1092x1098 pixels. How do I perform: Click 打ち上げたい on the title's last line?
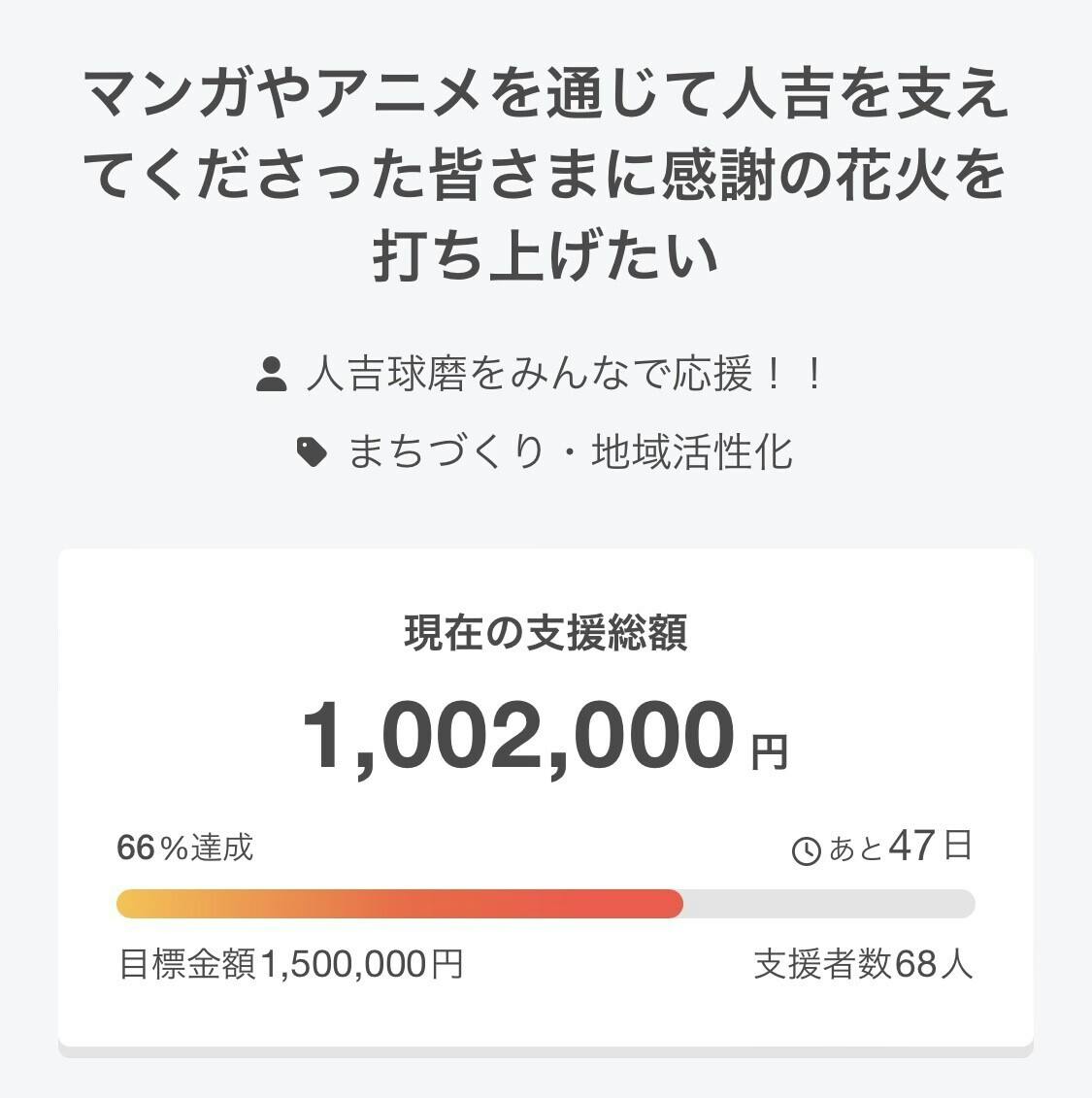coord(546,255)
